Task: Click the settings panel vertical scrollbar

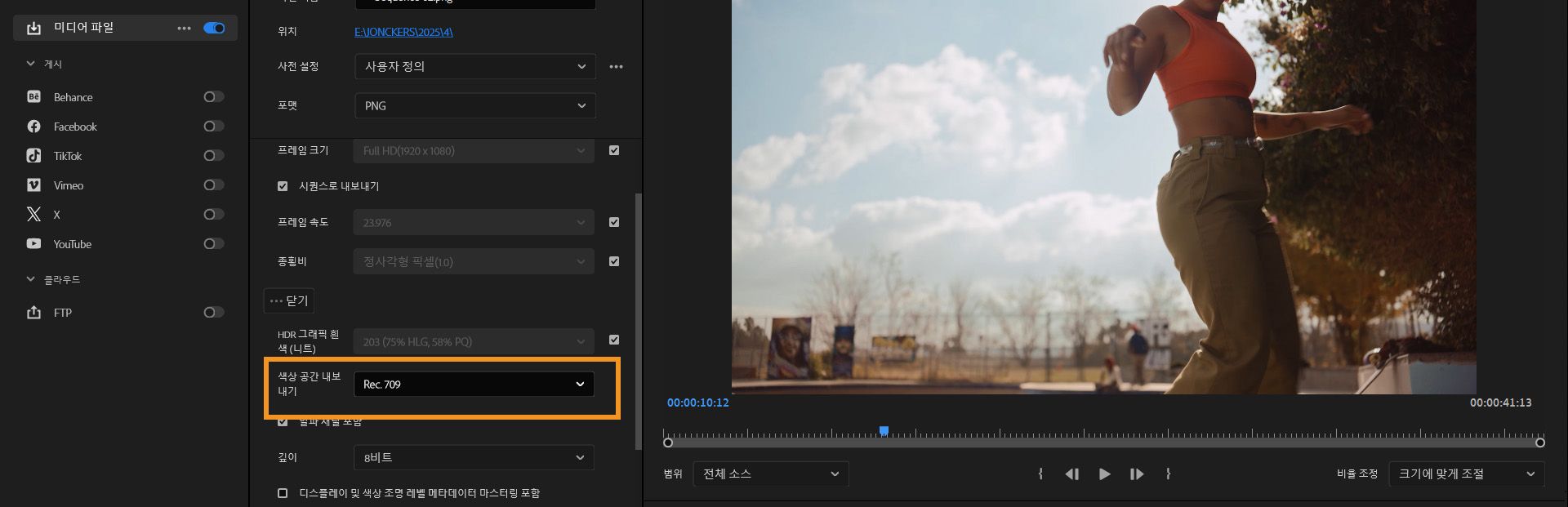Action: [639, 321]
